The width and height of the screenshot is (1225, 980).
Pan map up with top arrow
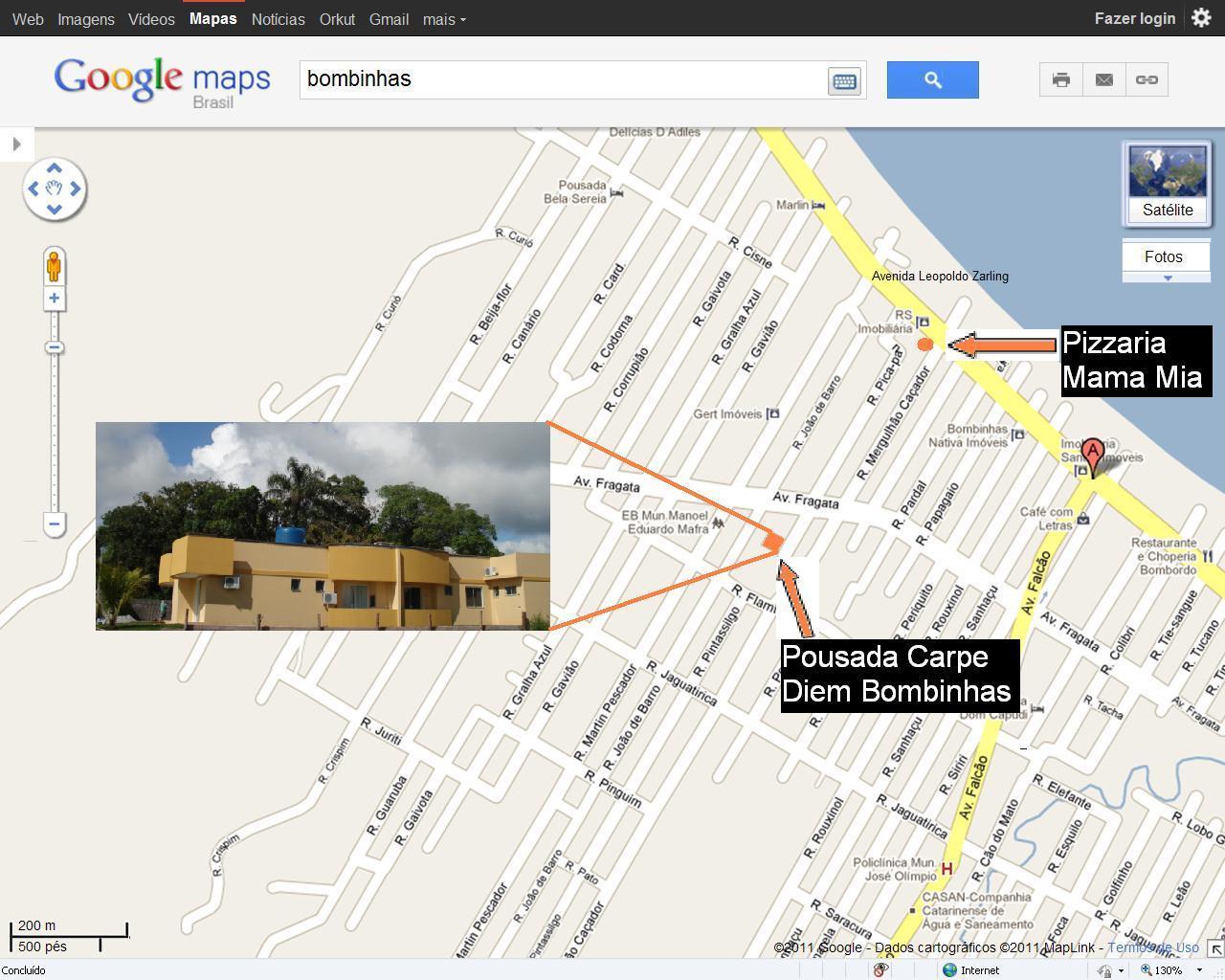(x=55, y=167)
